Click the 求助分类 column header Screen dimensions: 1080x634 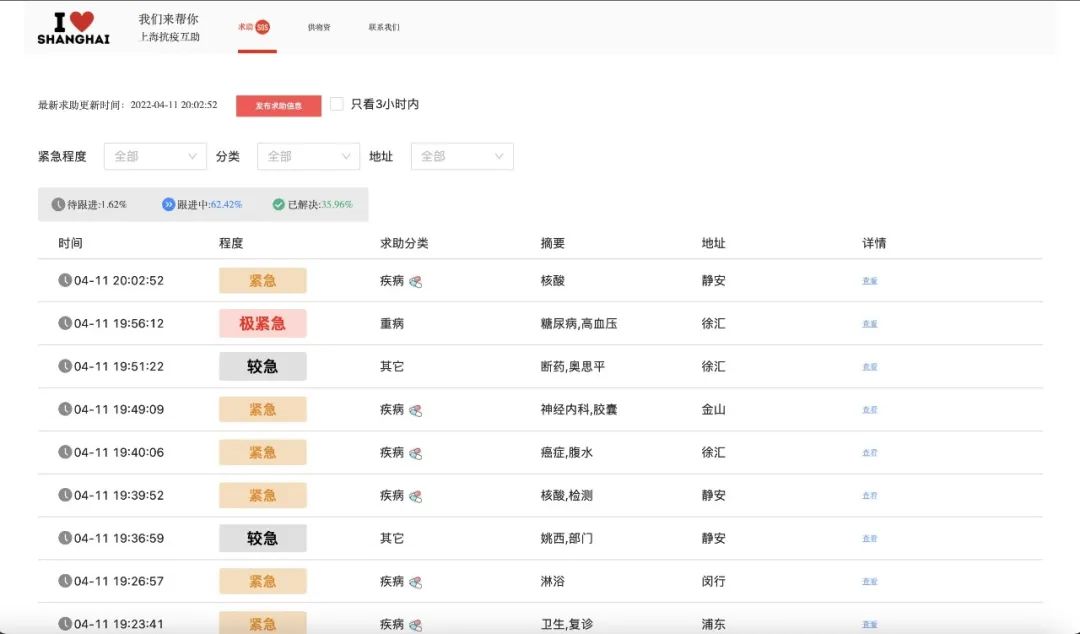[x=404, y=243]
